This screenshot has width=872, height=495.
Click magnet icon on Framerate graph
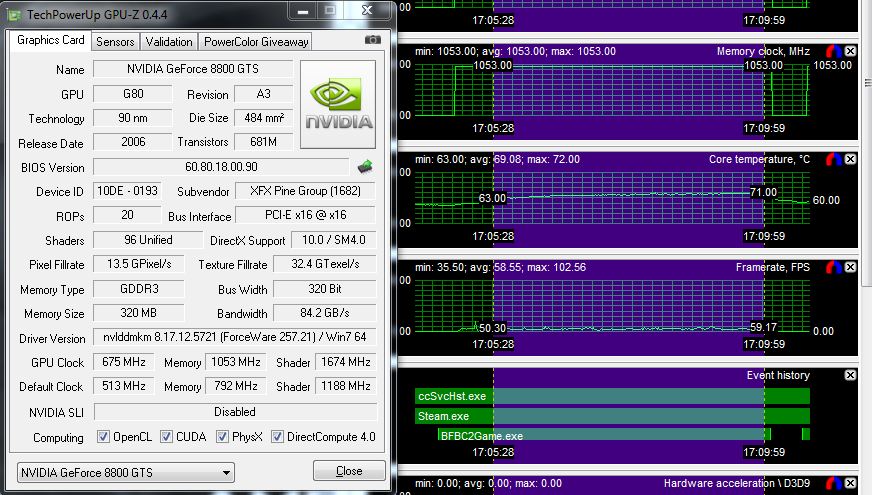(x=834, y=267)
